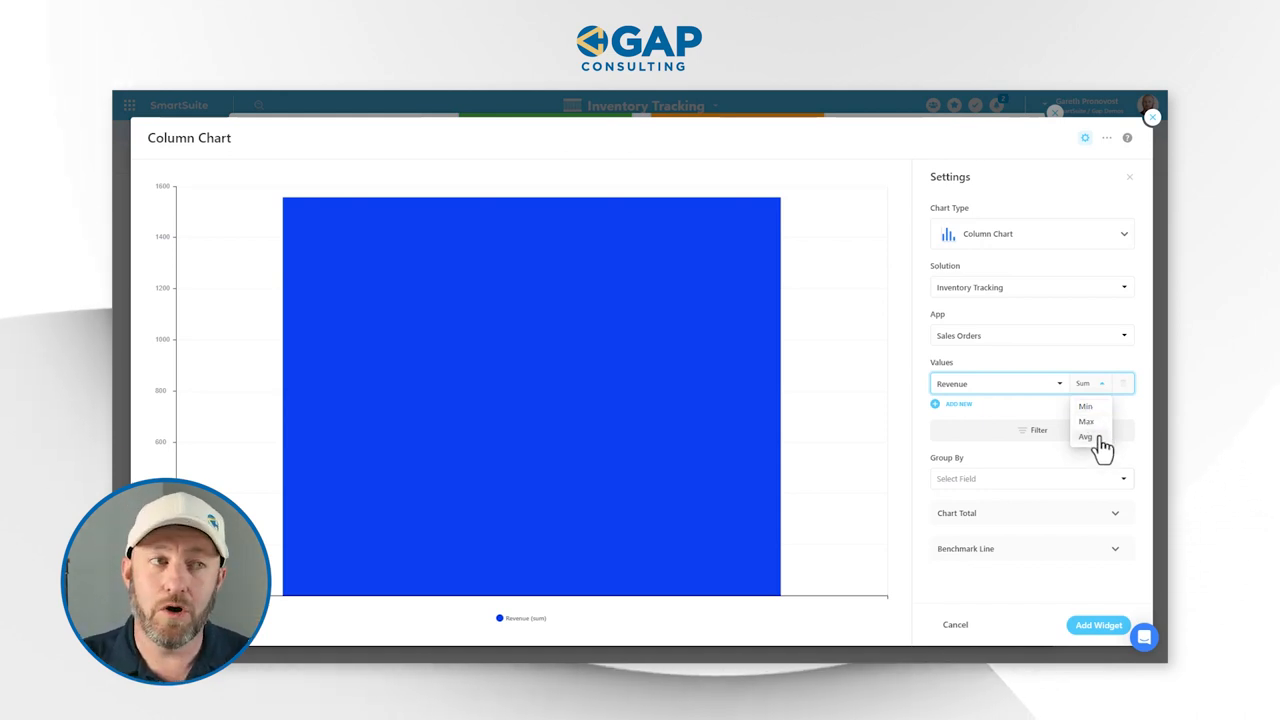The height and width of the screenshot is (720, 1280).
Task: Click the Add New plus icon
Action: pyautogui.click(x=935, y=404)
